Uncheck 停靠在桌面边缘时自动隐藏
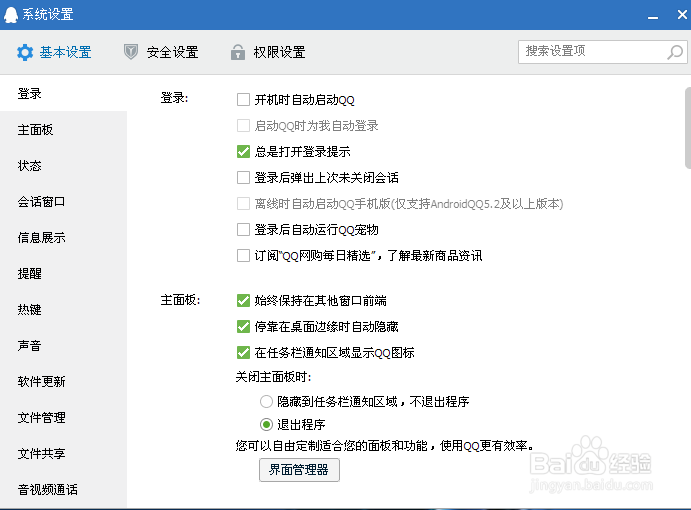Image resolution: width=691 pixels, height=510 pixels. [243, 327]
